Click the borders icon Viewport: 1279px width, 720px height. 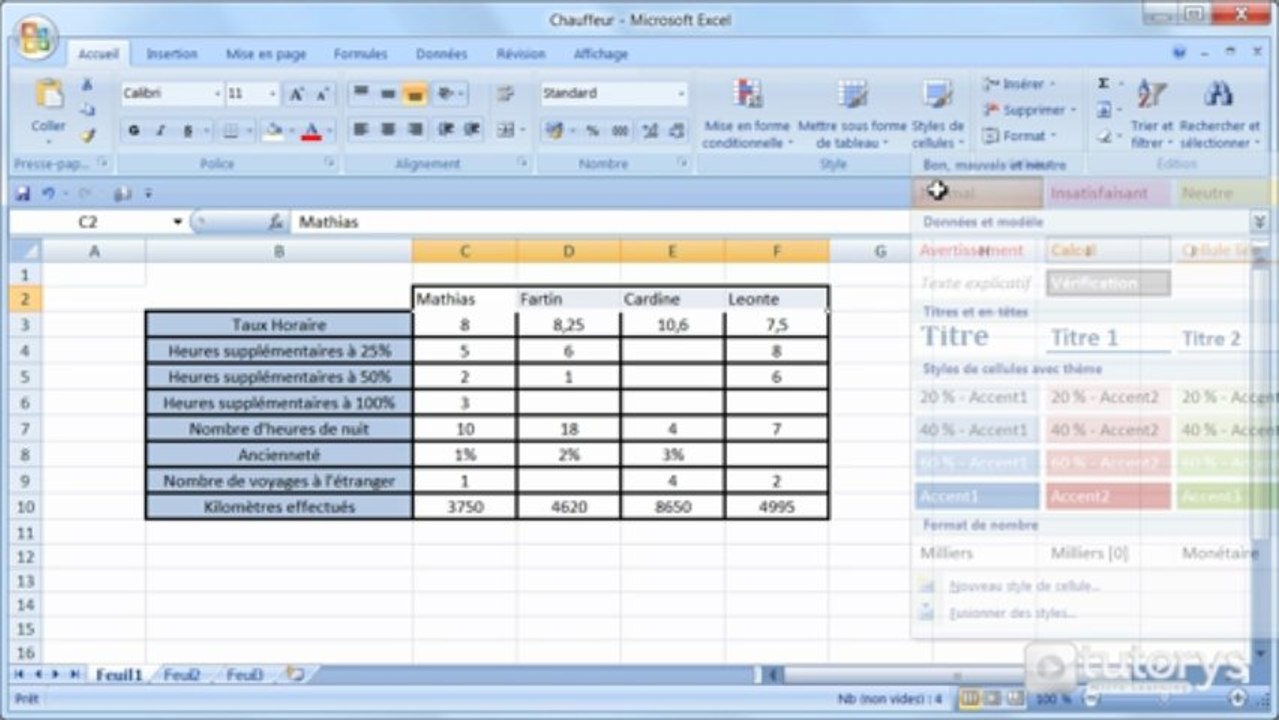tap(229, 130)
